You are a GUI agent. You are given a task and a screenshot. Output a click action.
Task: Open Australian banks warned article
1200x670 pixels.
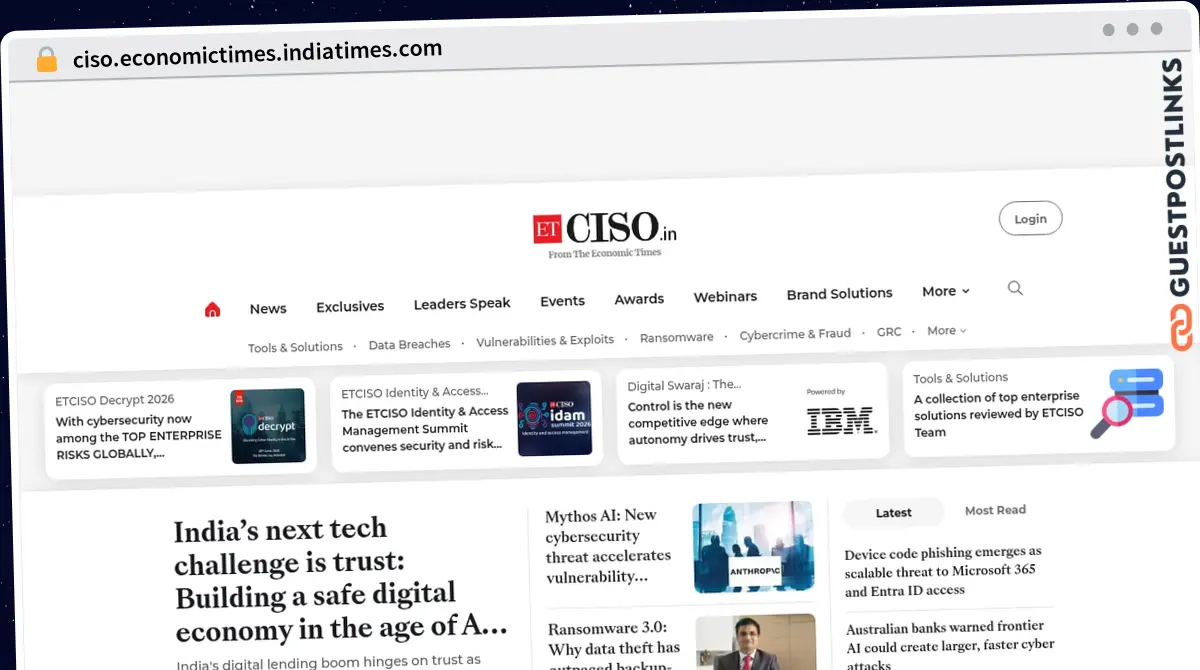[x=950, y=646]
